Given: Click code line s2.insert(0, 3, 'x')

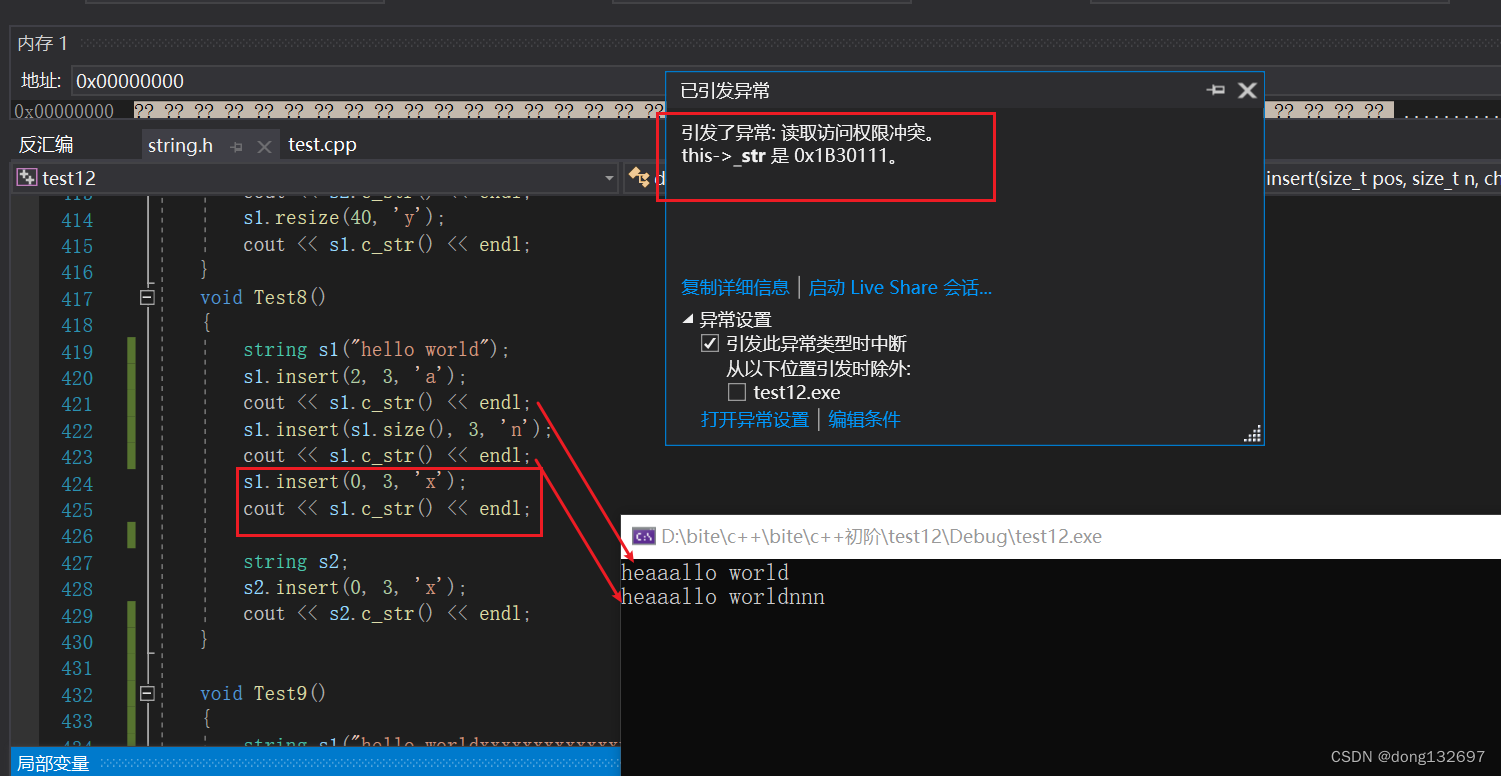Looking at the screenshot, I should (x=355, y=588).
